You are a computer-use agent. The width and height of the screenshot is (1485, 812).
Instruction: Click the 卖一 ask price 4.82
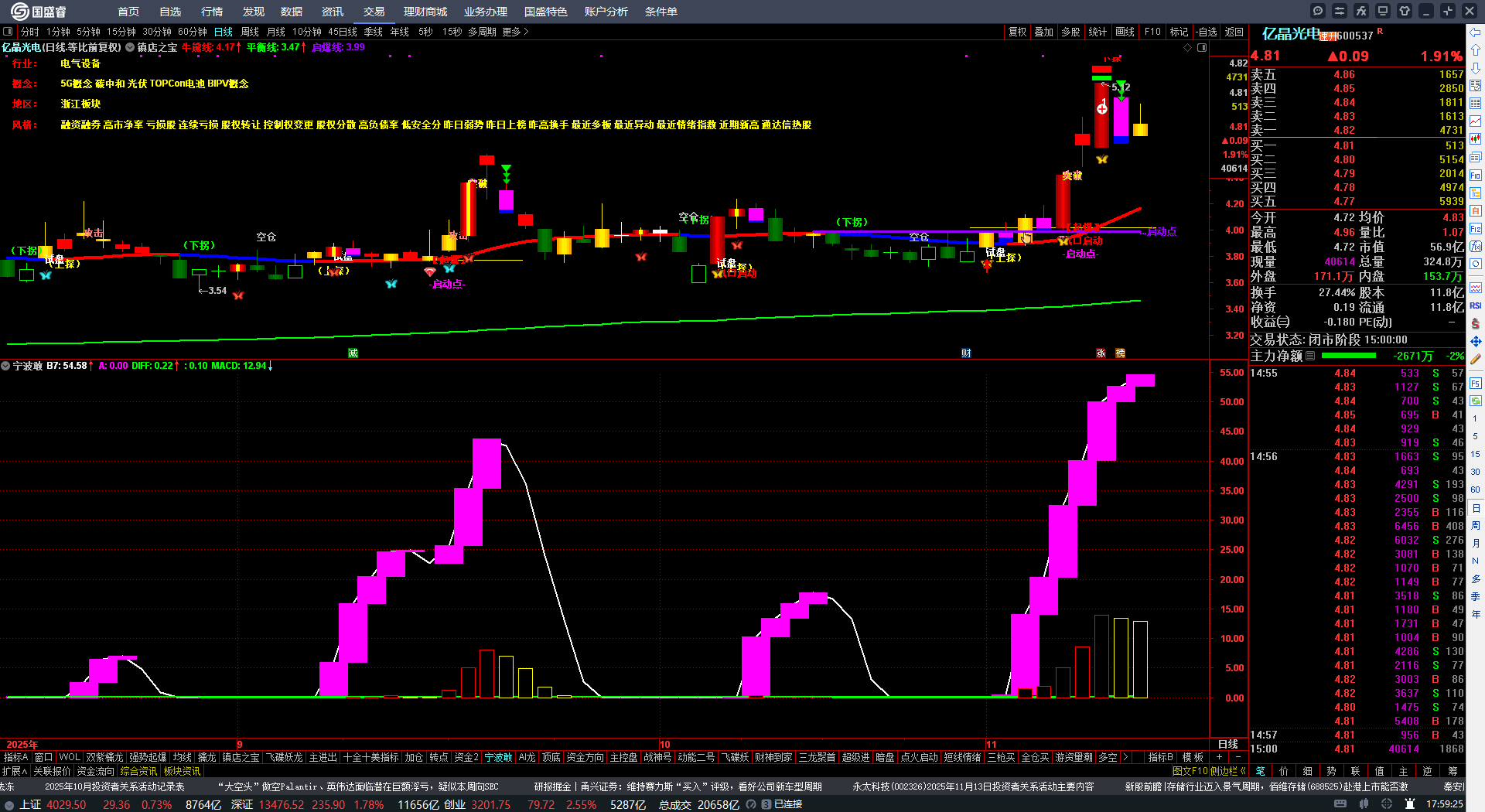click(1344, 130)
